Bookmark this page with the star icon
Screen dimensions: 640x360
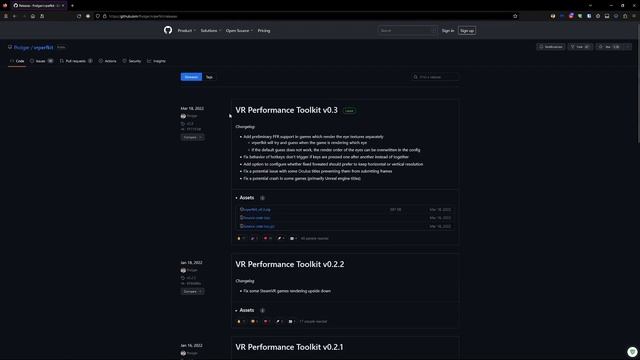click(x=515, y=16)
